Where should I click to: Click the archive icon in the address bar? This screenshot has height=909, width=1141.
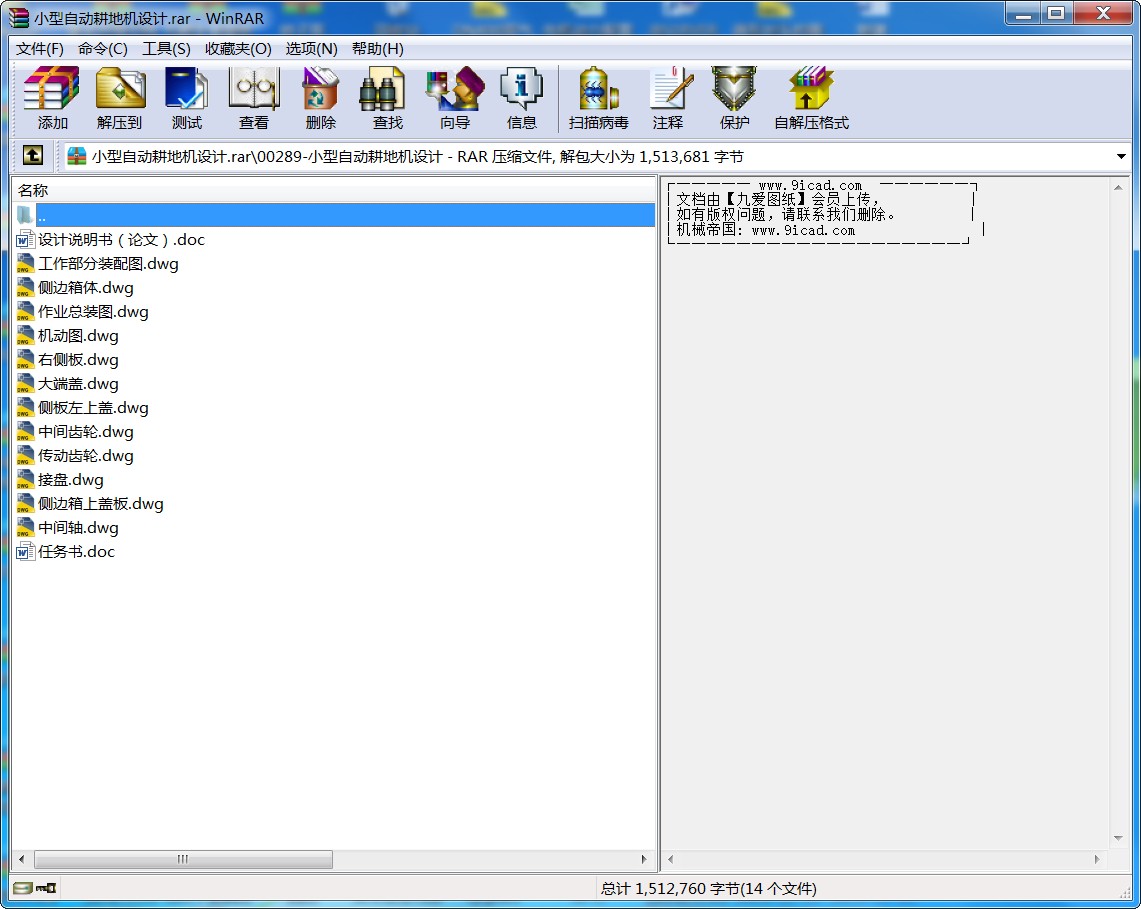click(76, 156)
